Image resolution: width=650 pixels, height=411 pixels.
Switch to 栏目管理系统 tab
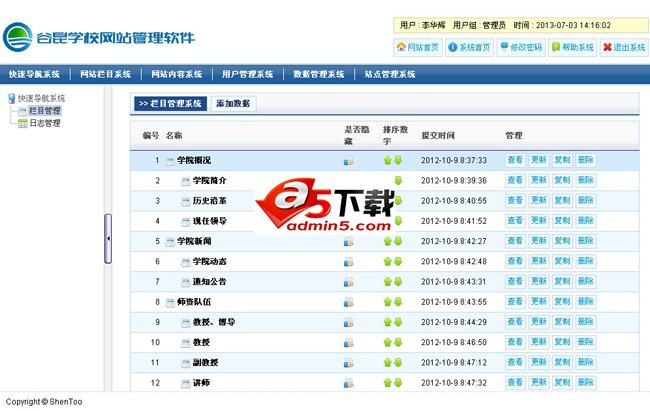click(170, 104)
